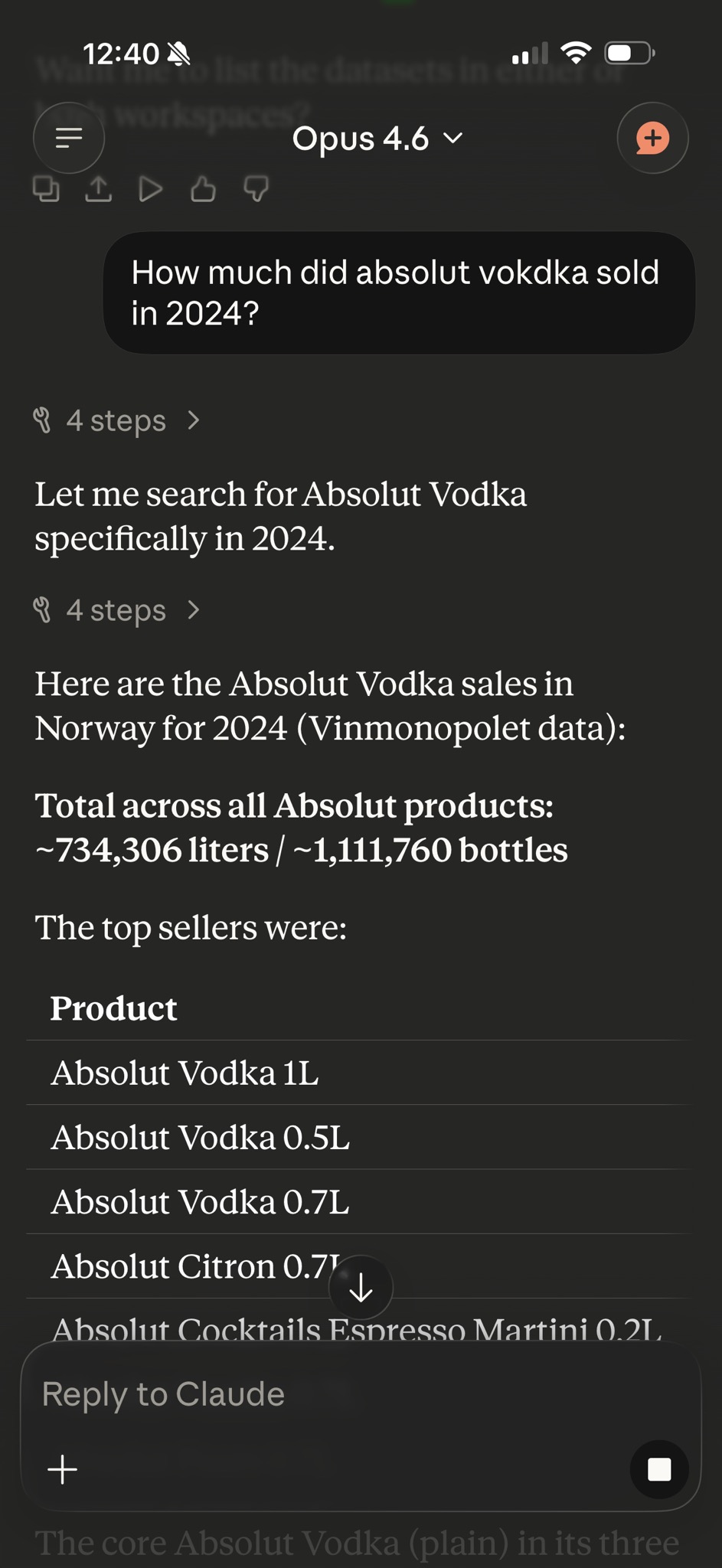This screenshot has height=1568, width=722.
Task: Stop the response generation
Action: click(x=658, y=1469)
